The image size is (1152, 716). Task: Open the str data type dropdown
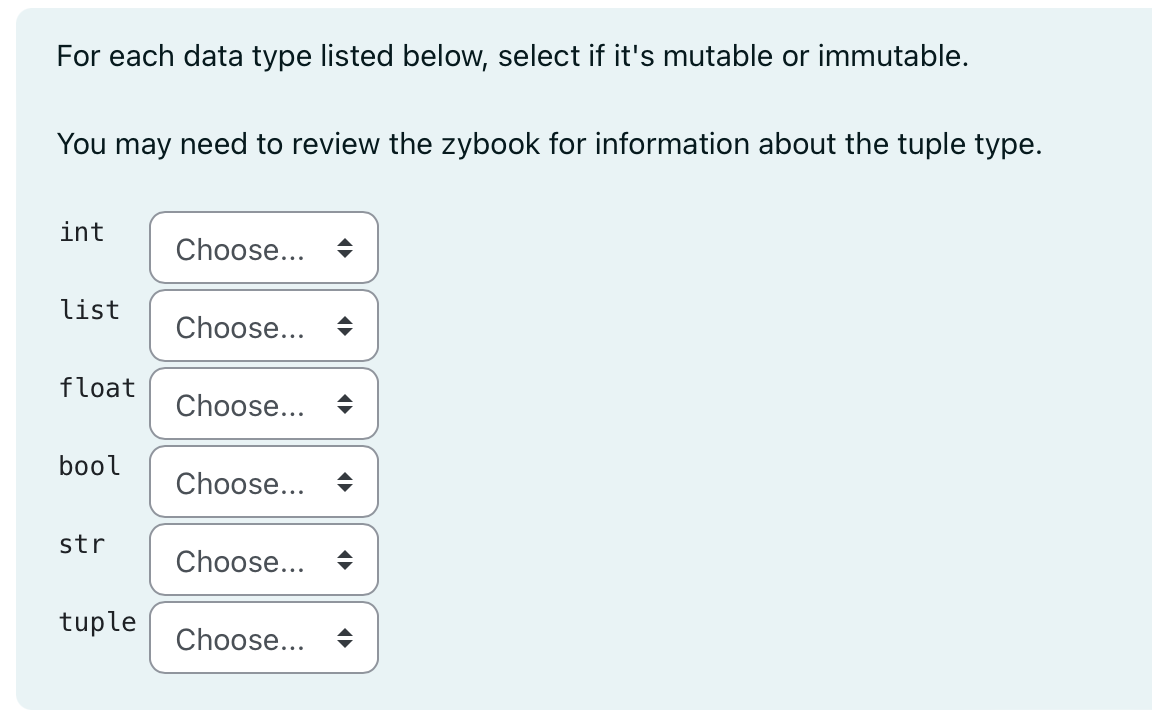(x=264, y=560)
